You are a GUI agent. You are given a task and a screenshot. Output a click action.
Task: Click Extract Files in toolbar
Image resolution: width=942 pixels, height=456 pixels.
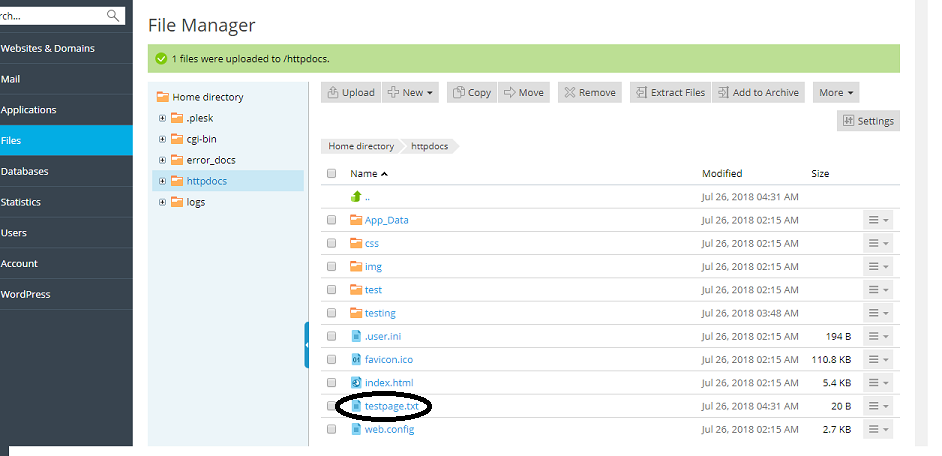(x=669, y=93)
